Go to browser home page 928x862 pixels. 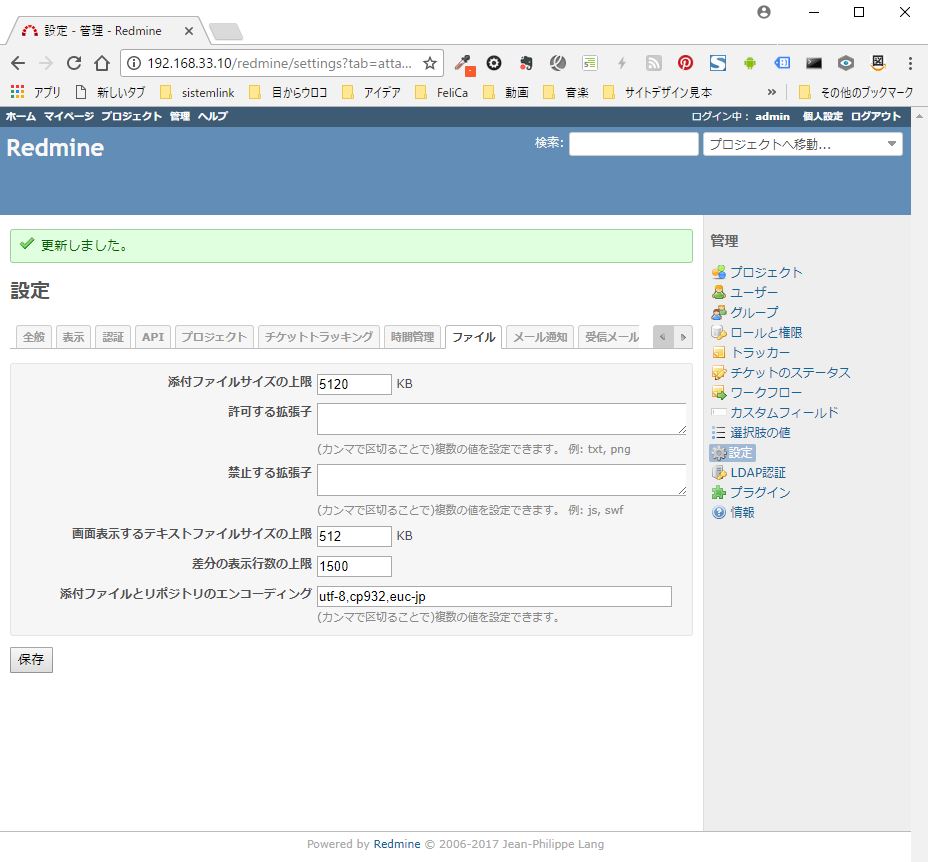[102, 63]
